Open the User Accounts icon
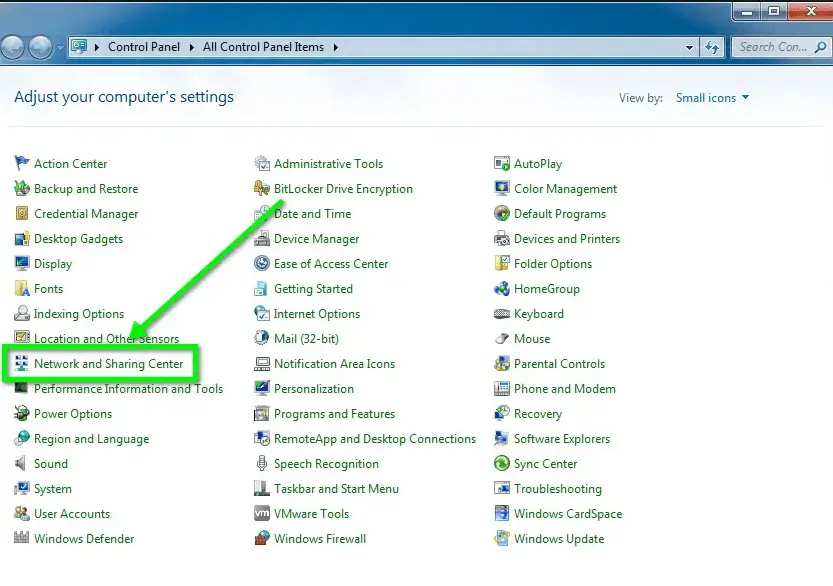Viewport: 833px width, 586px height. [x=22, y=513]
